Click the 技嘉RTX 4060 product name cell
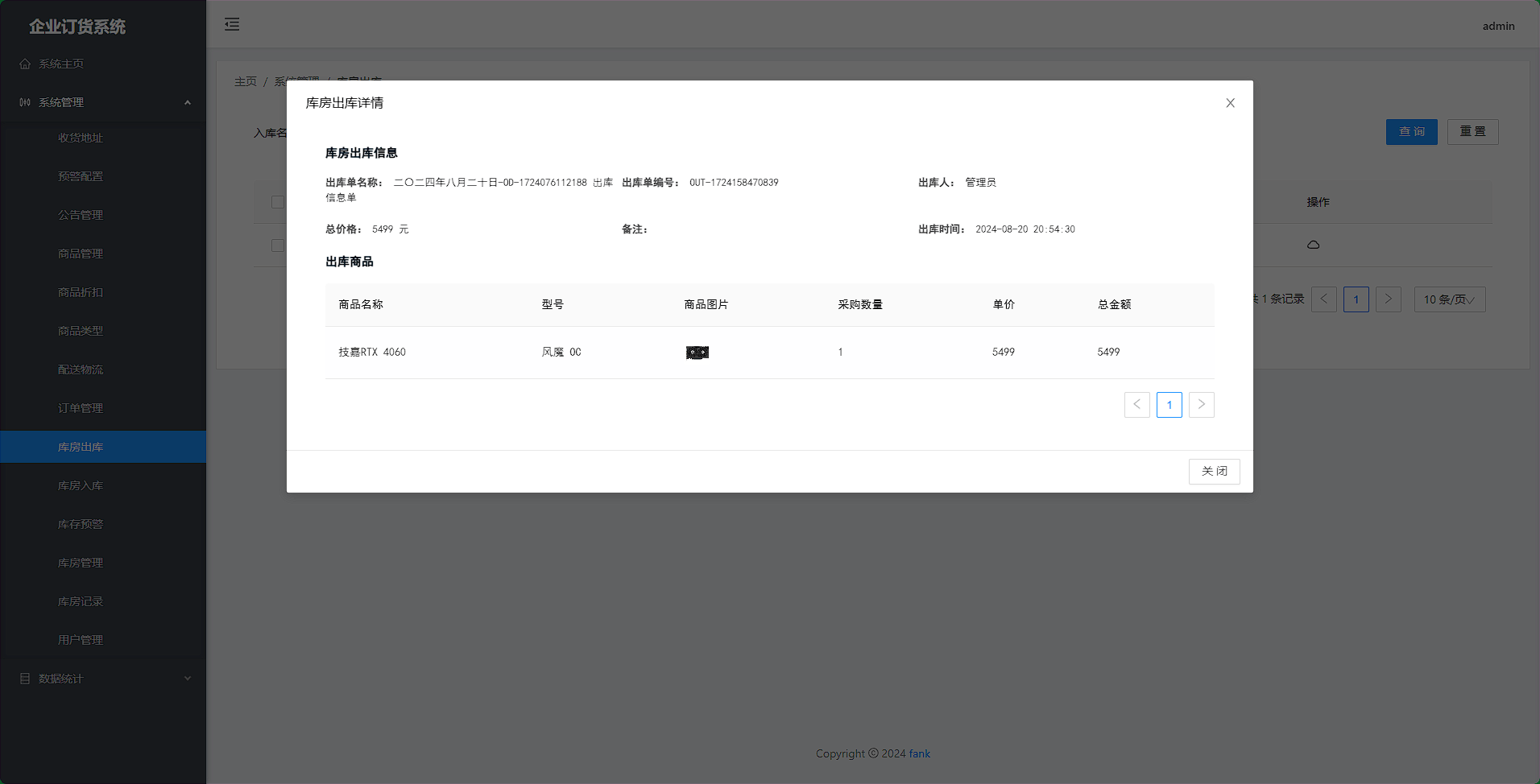The image size is (1540, 784). pos(372,352)
